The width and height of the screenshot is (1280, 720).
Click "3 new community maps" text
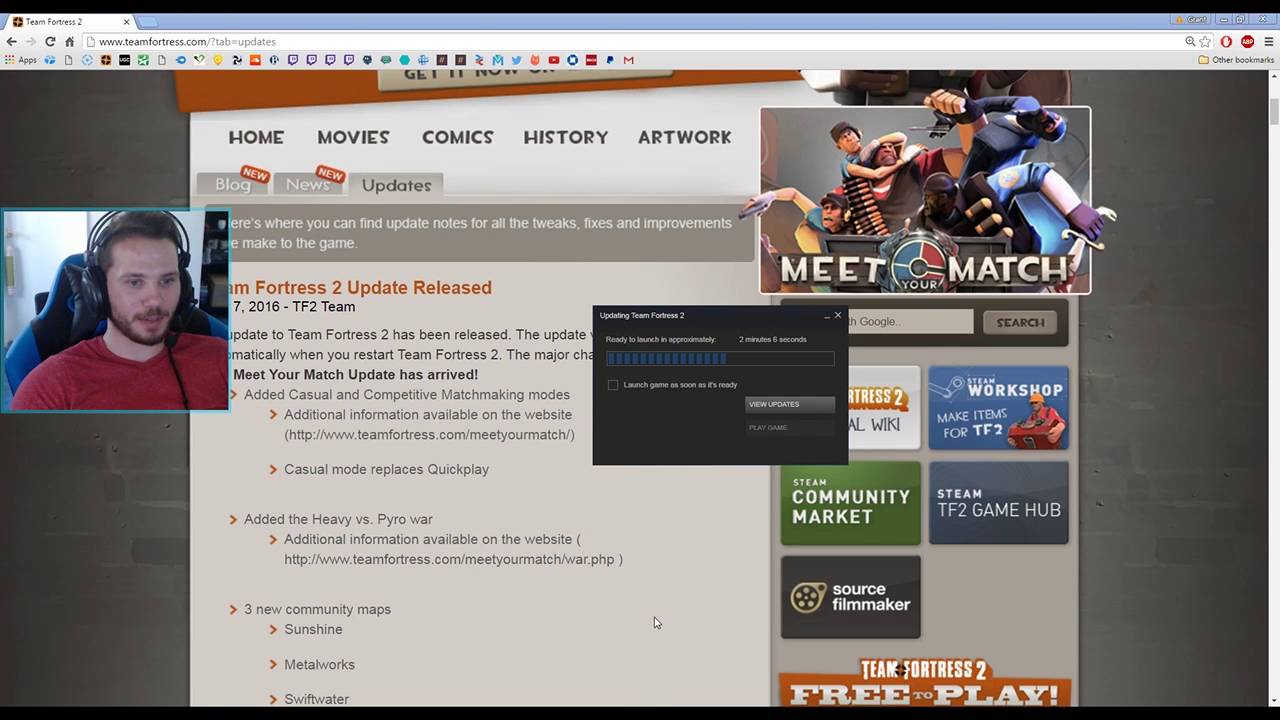click(317, 609)
